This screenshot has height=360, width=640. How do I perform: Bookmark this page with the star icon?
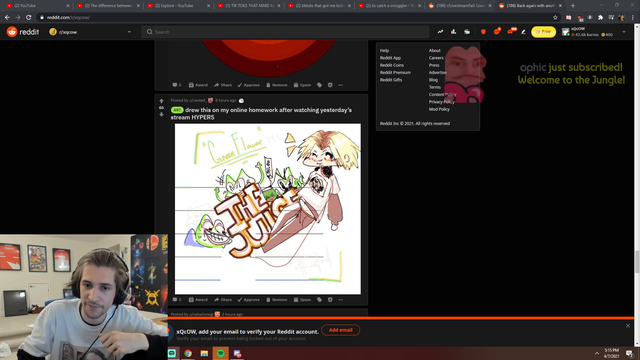coord(555,18)
